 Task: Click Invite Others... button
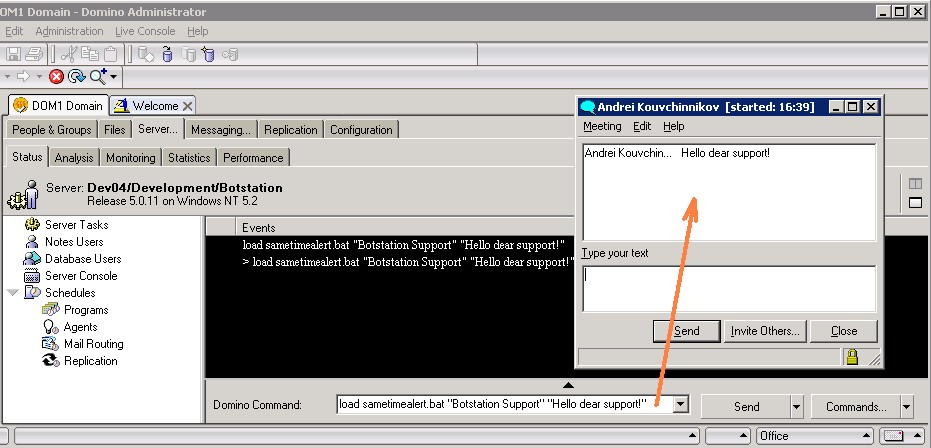pos(765,332)
